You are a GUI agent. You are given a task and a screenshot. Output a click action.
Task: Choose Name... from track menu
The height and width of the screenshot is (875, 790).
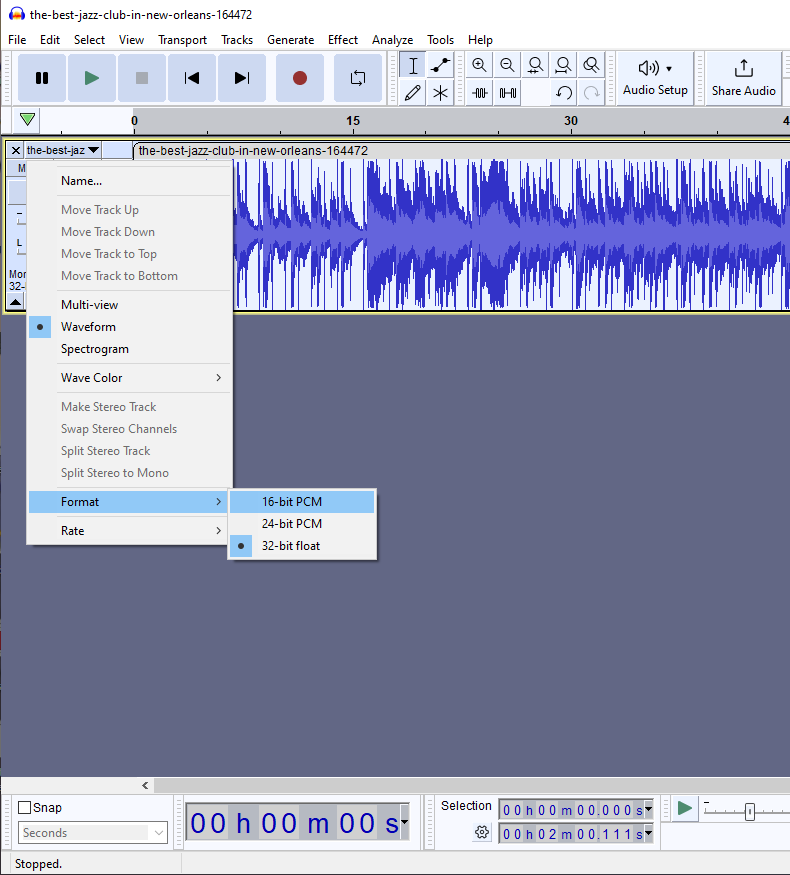click(81, 181)
